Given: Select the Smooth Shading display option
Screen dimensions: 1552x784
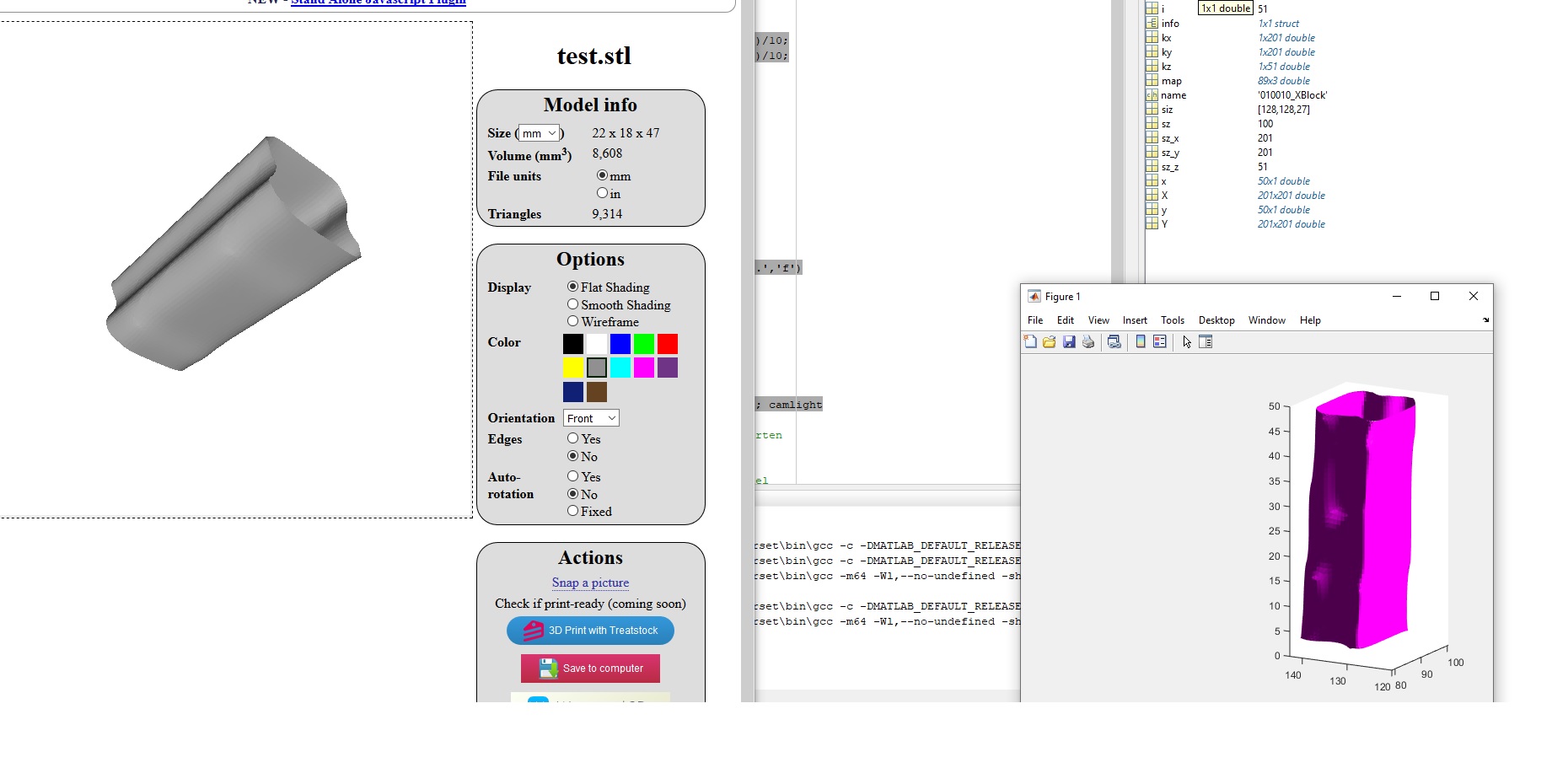Looking at the screenshot, I should point(573,304).
